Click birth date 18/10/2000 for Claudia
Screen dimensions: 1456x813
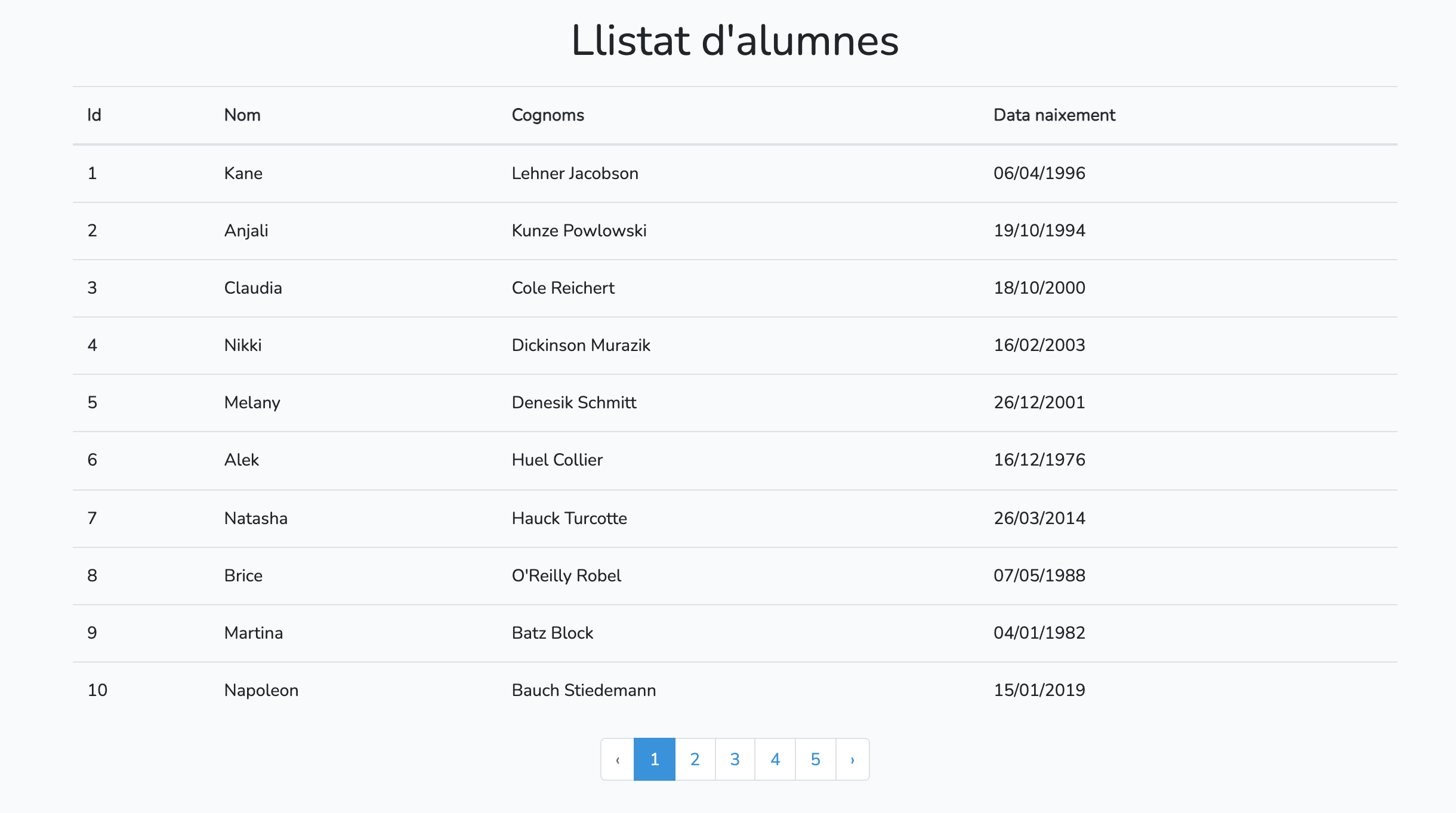pyautogui.click(x=1039, y=288)
